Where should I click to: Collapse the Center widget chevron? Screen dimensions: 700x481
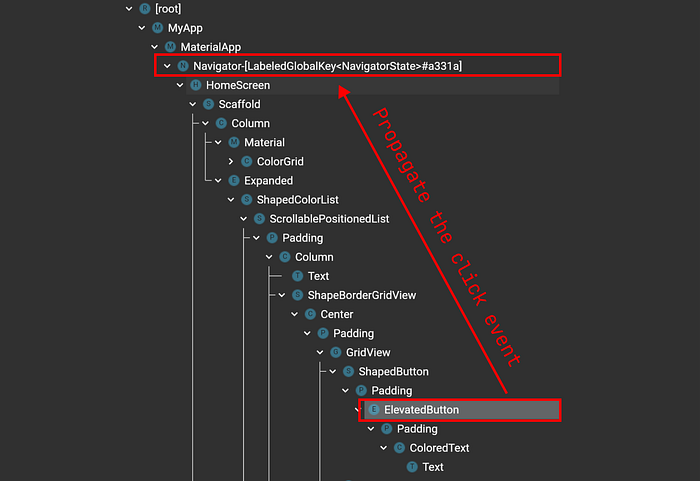[x=295, y=314]
